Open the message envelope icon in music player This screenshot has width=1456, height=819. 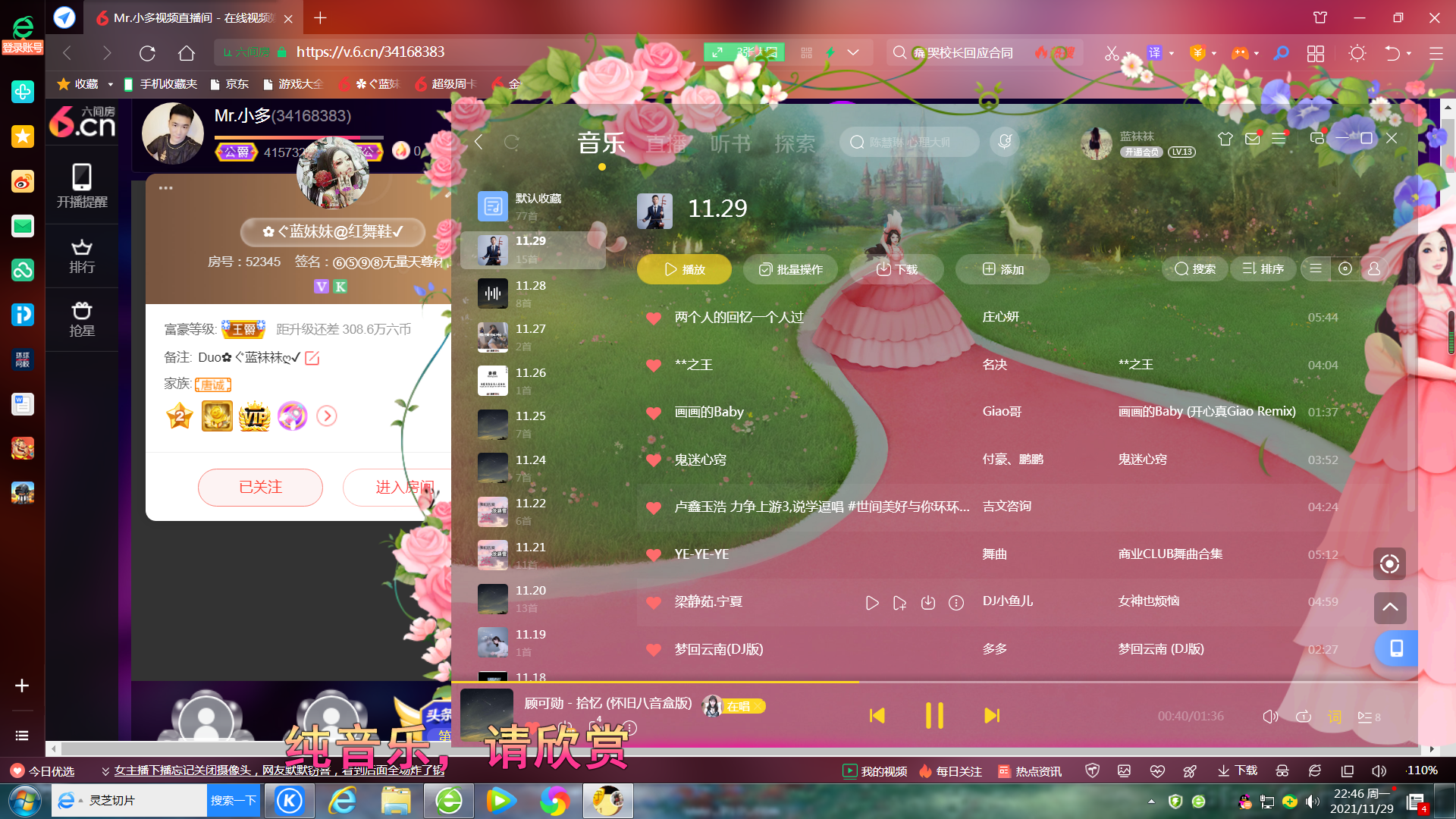[1252, 139]
